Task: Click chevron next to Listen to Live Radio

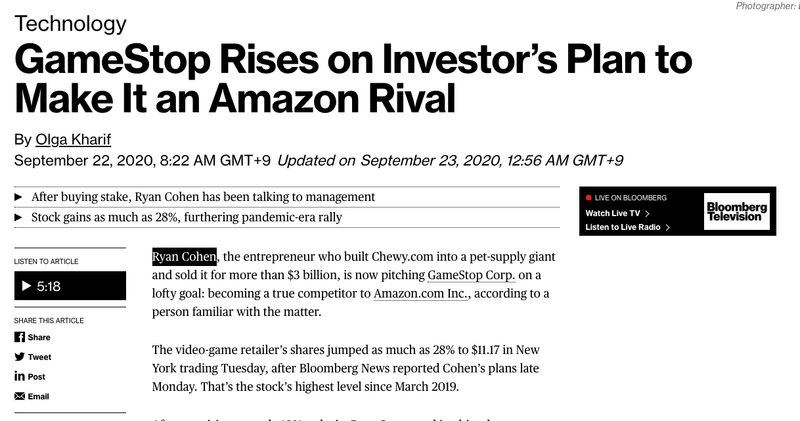Action: [667, 227]
